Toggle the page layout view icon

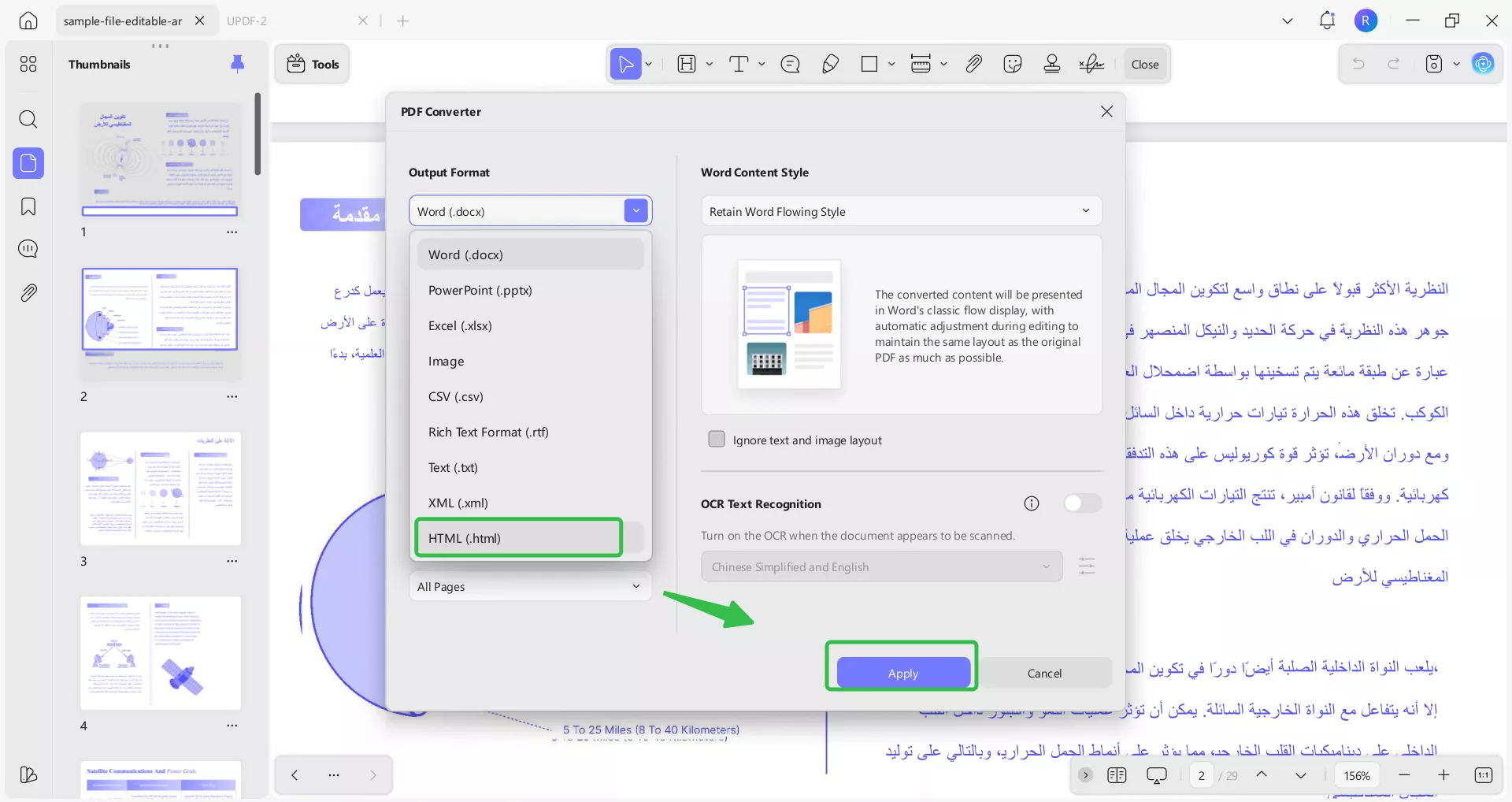pyautogui.click(x=1117, y=775)
